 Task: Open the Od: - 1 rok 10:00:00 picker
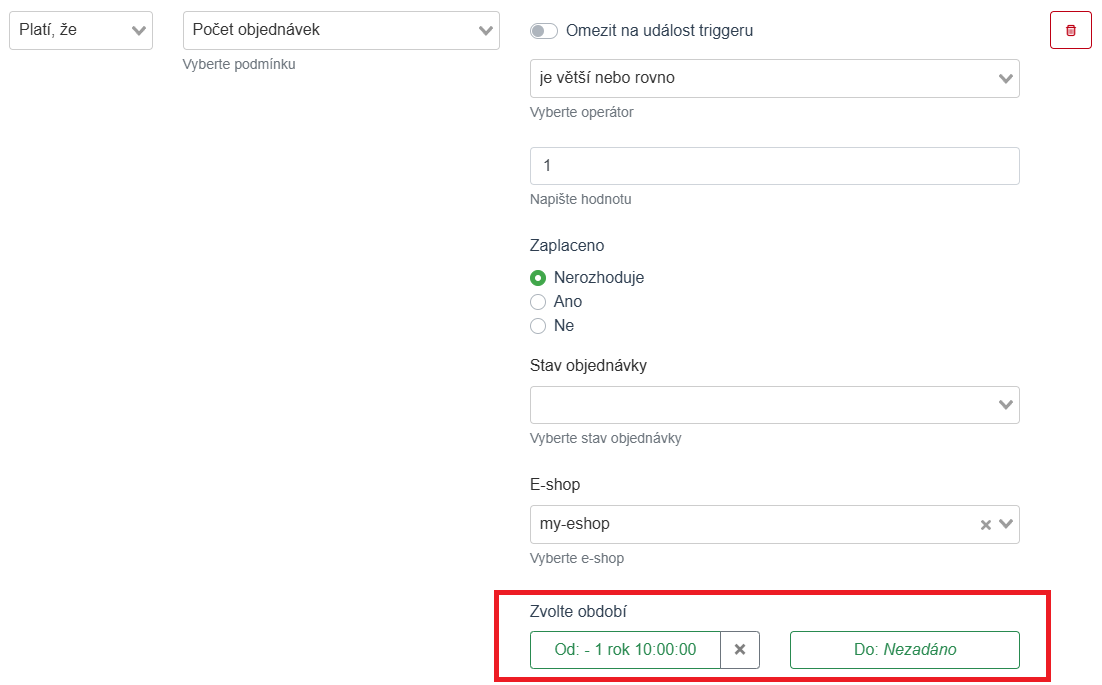[x=625, y=650]
